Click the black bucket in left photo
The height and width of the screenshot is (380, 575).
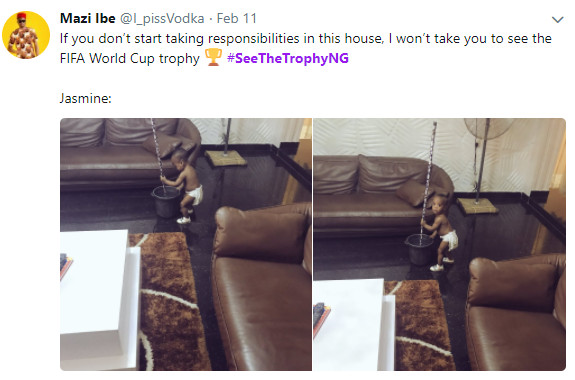pyautogui.click(x=166, y=202)
